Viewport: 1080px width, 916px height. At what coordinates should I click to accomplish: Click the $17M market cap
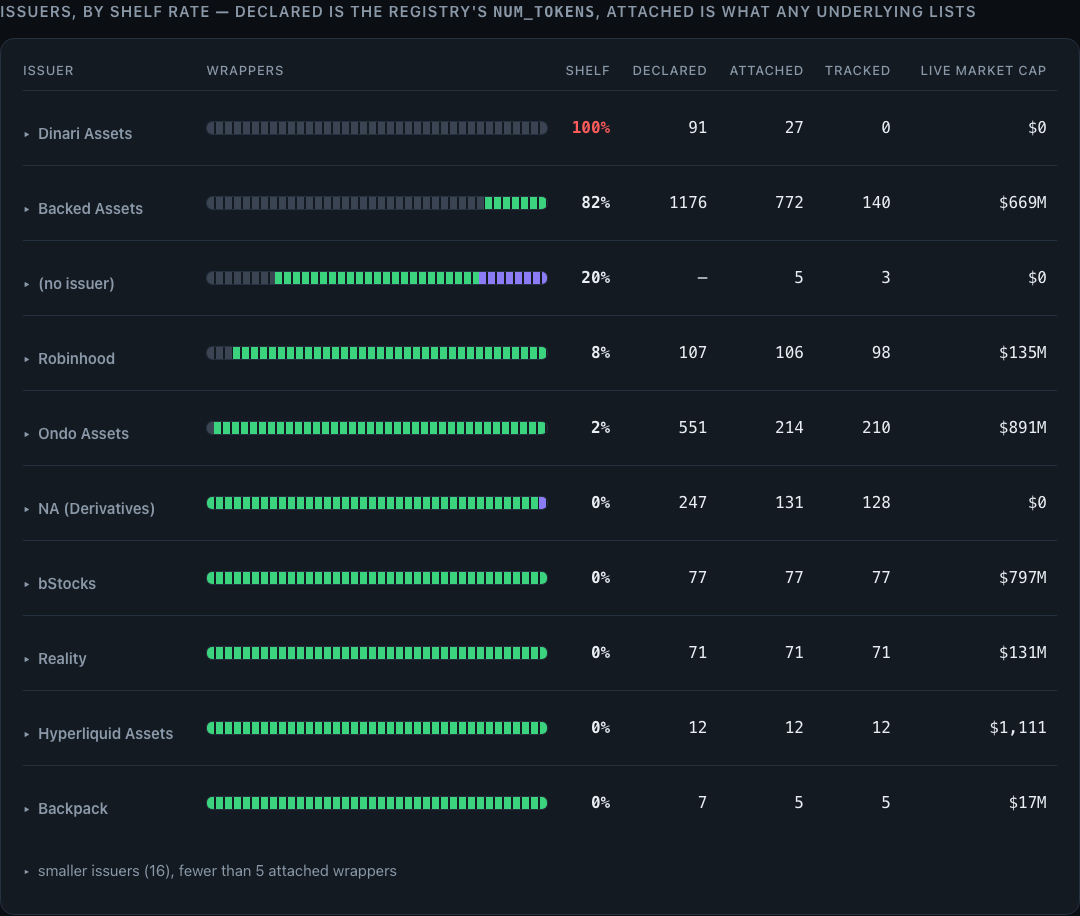tap(1027, 803)
